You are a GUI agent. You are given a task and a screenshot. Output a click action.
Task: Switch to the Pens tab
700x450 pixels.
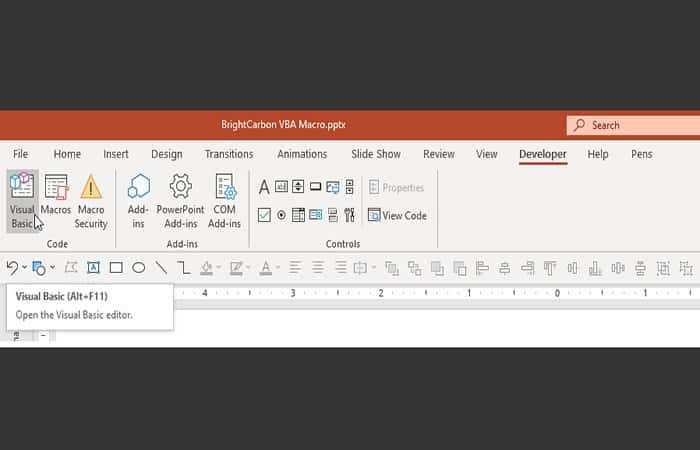pyautogui.click(x=642, y=154)
